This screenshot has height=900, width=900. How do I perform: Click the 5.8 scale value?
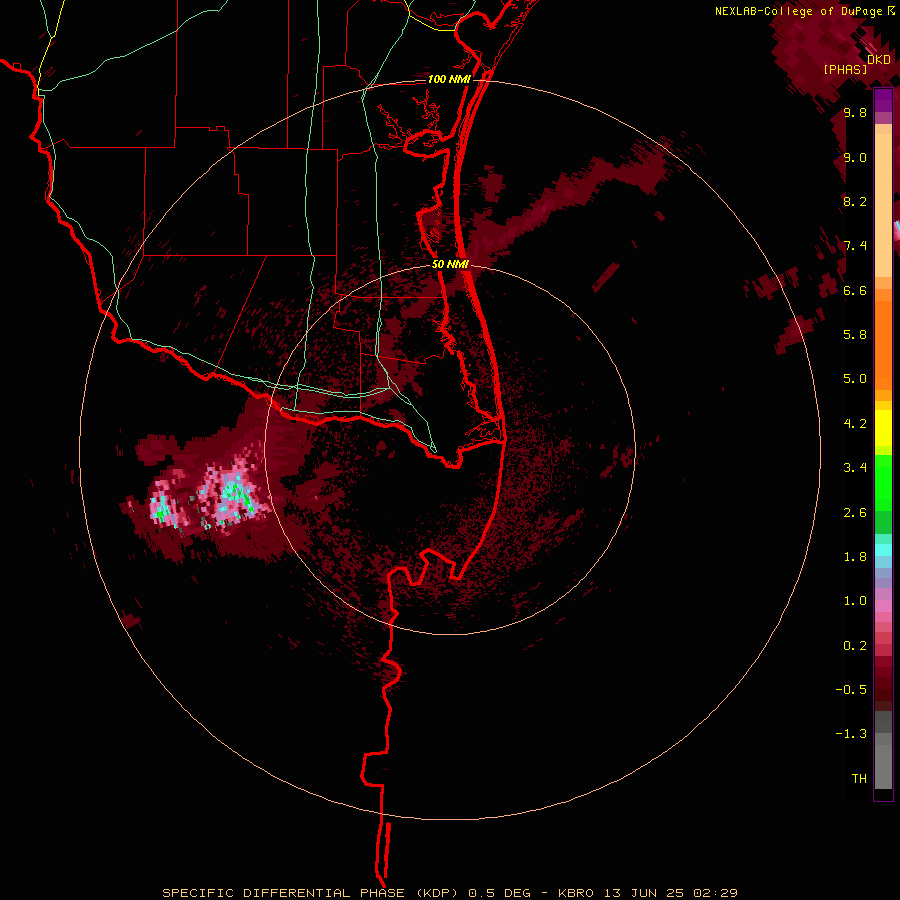pos(855,334)
